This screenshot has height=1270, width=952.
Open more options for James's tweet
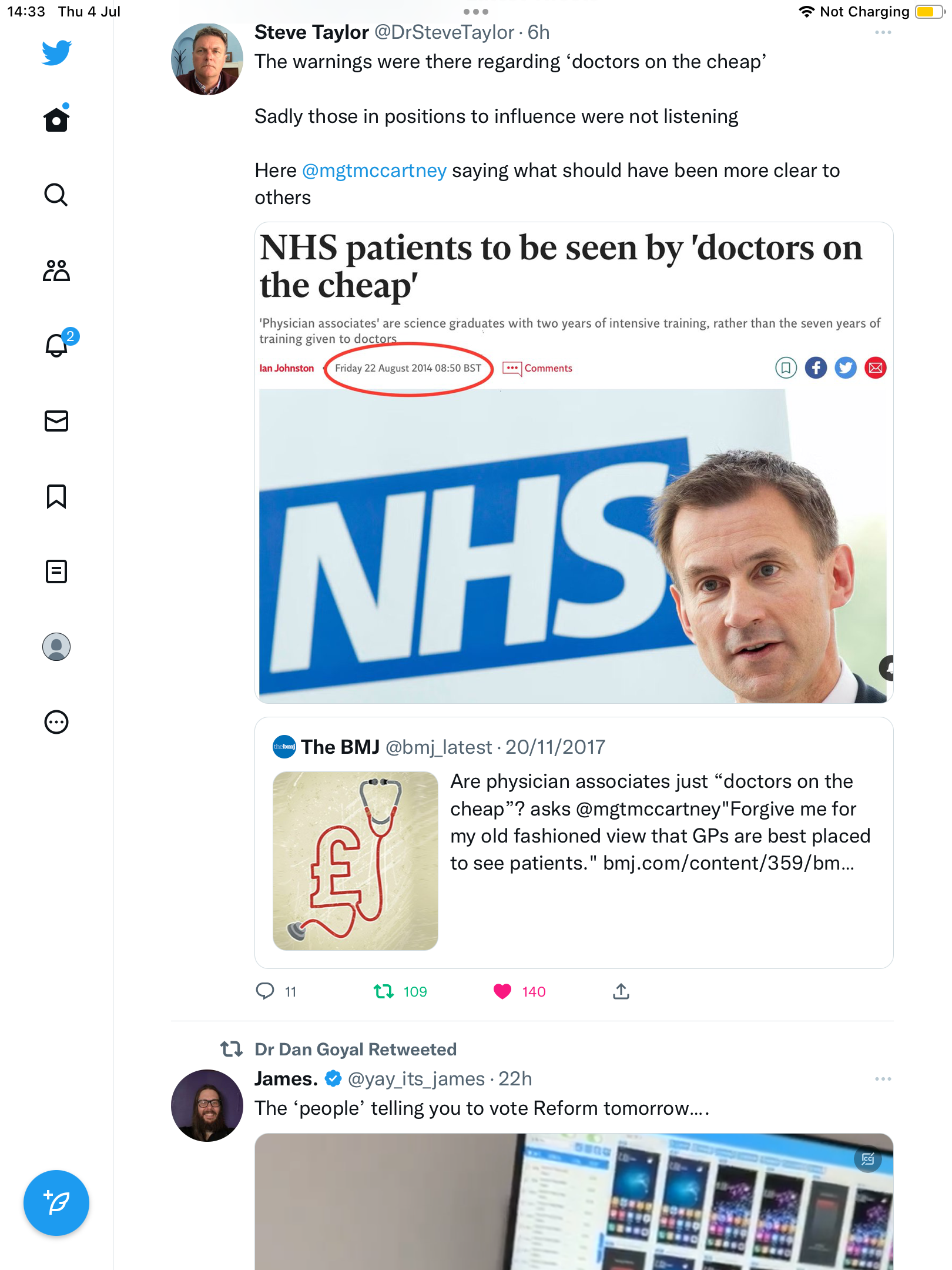(x=883, y=1079)
